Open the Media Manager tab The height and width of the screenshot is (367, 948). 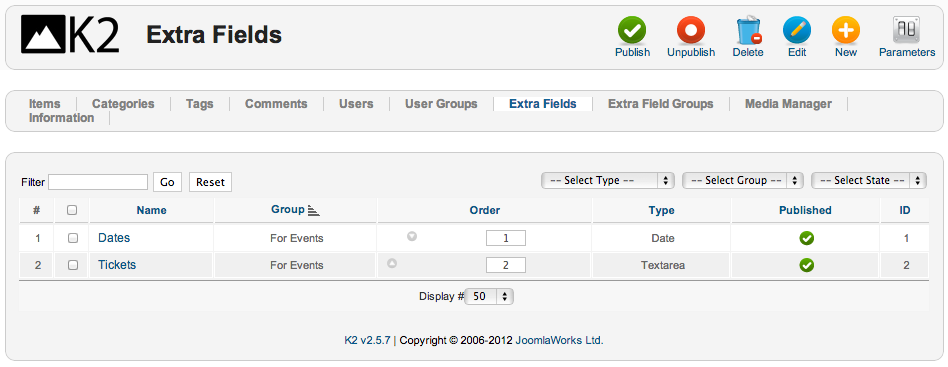788,104
